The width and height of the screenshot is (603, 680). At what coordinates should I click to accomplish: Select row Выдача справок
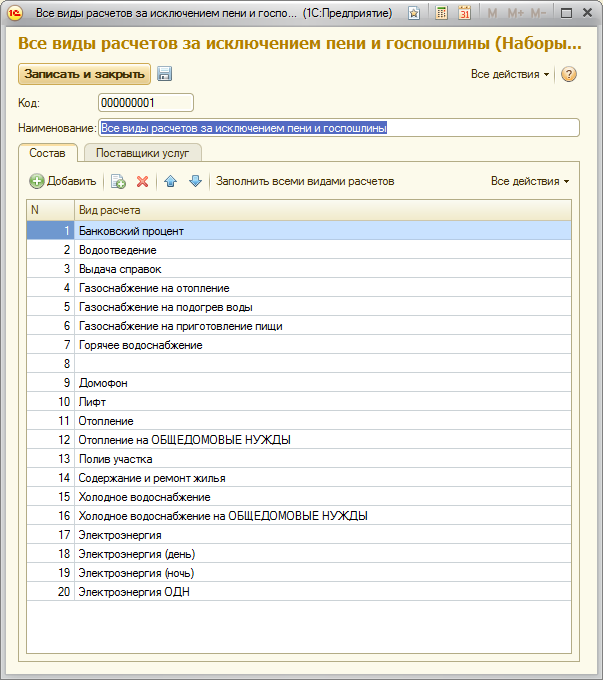(299, 269)
